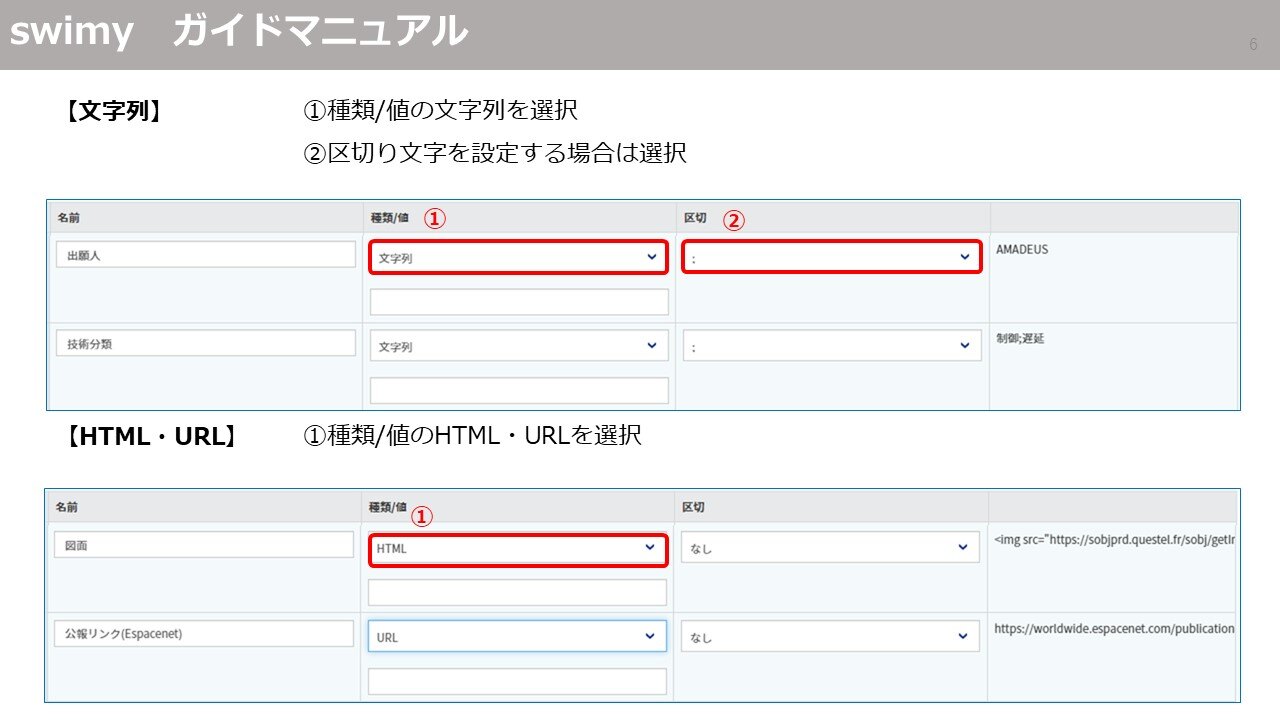Click the empty value field under 文字列 for 出願人

tap(518, 301)
